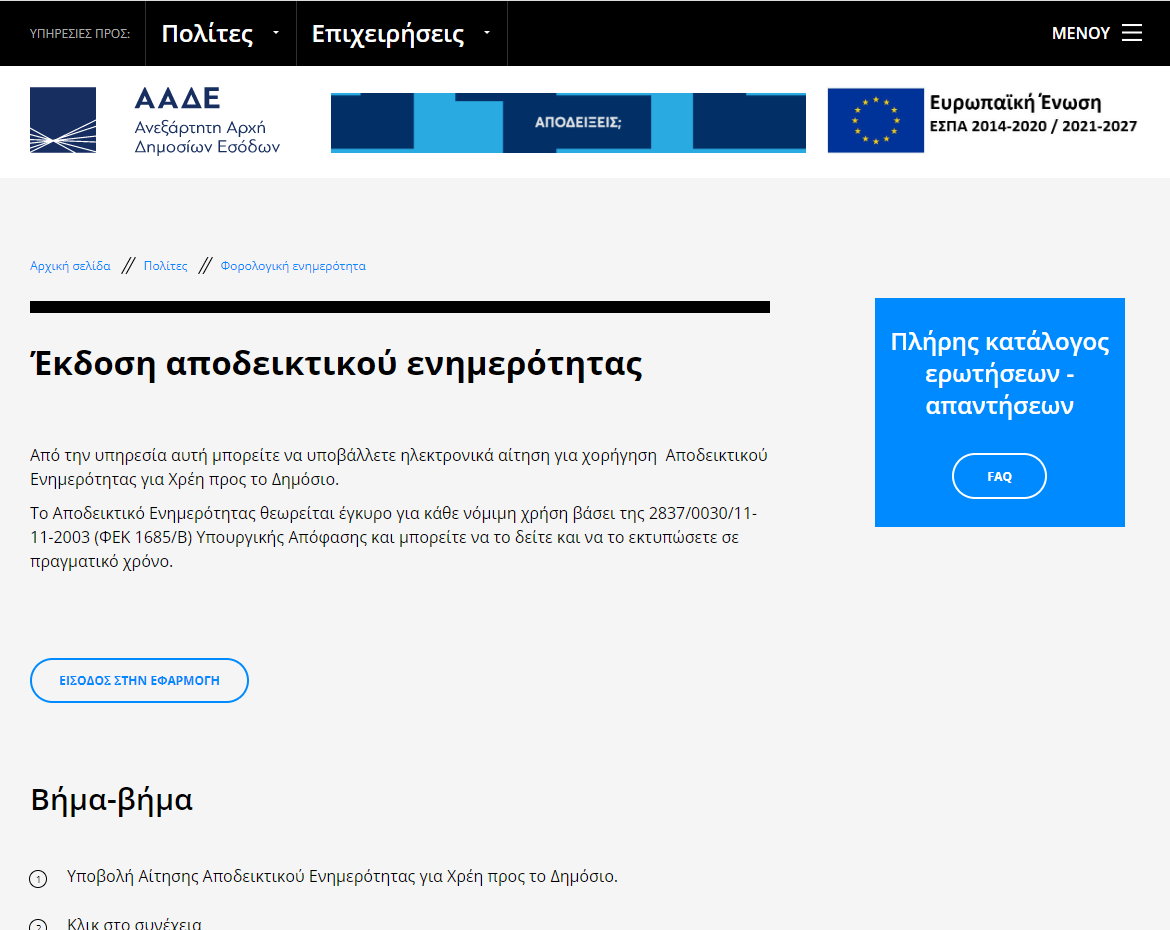Click the Ανεξάρτητη Αρχή Δημοσίων Εσόδων text

tap(207, 137)
